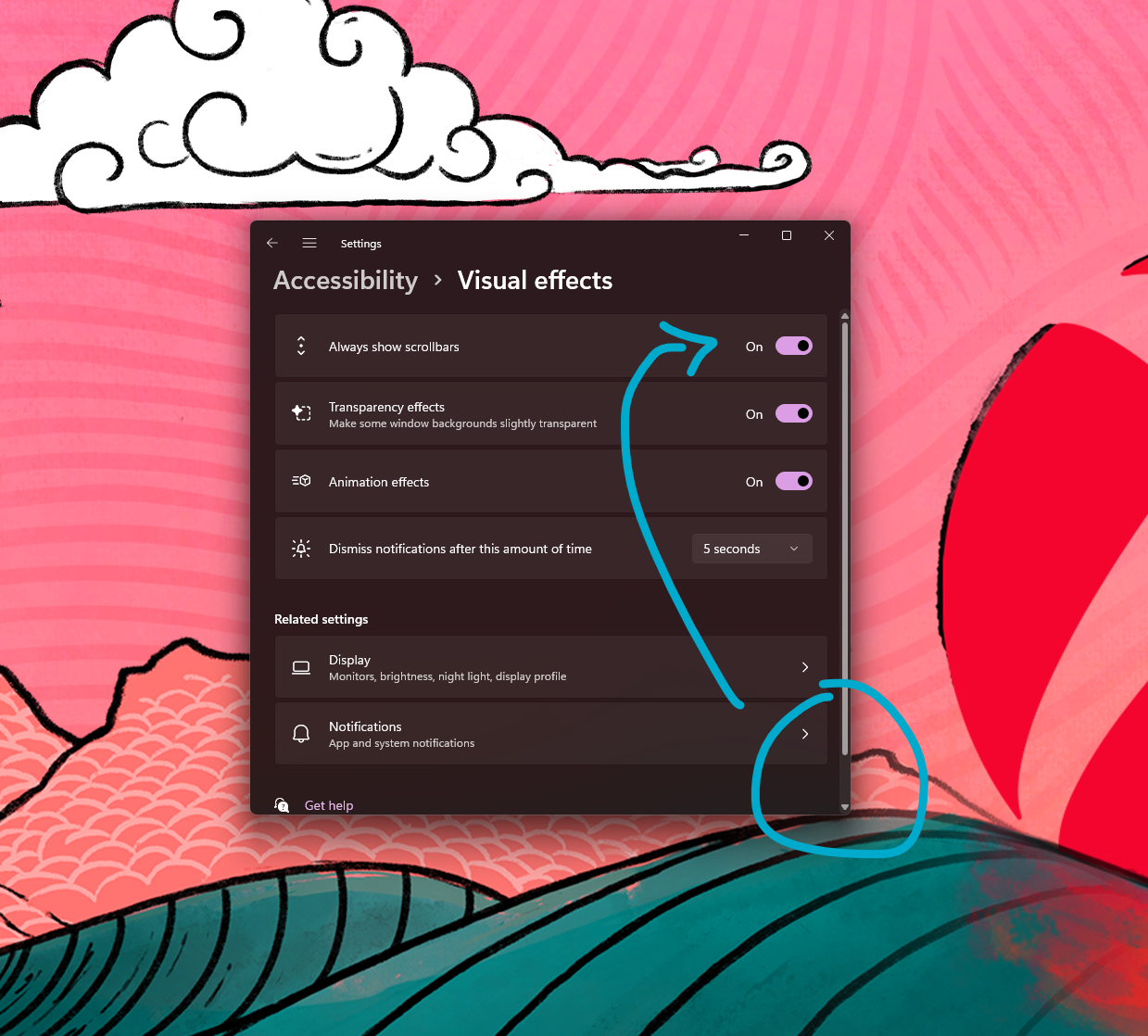This screenshot has width=1148, height=1036.
Task: Maximize the Settings window
Action: (x=787, y=235)
